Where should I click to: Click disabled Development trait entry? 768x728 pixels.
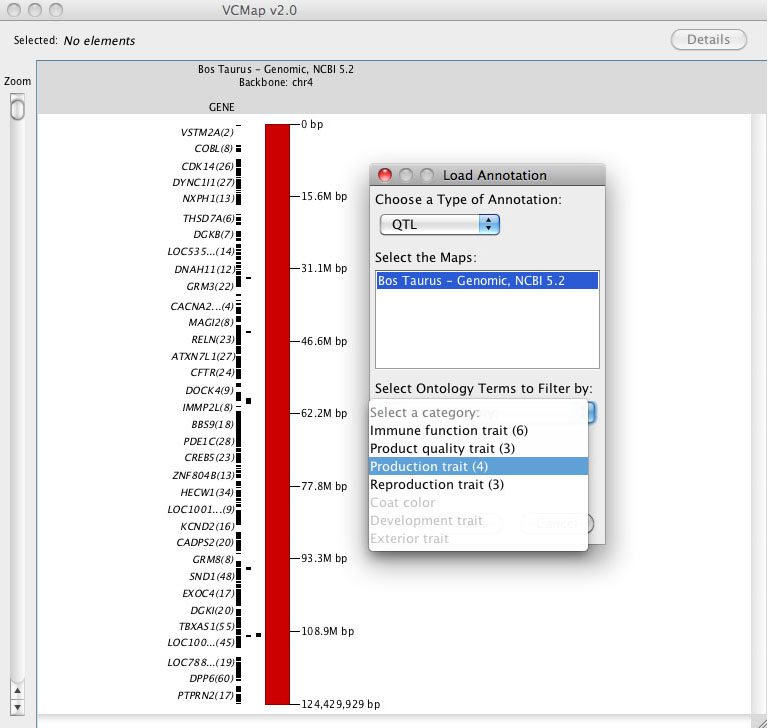(479, 520)
